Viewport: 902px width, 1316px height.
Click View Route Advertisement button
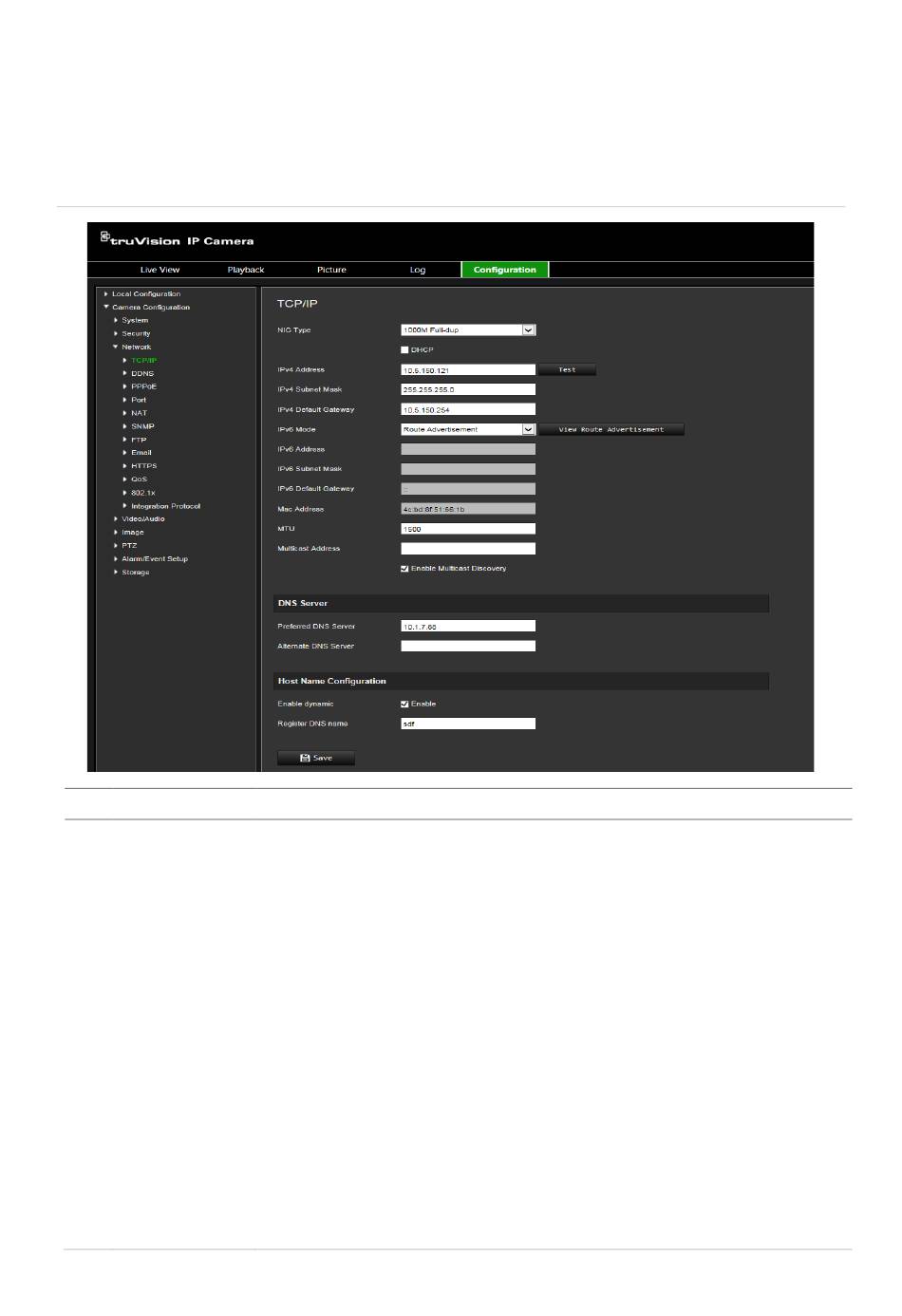point(611,429)
